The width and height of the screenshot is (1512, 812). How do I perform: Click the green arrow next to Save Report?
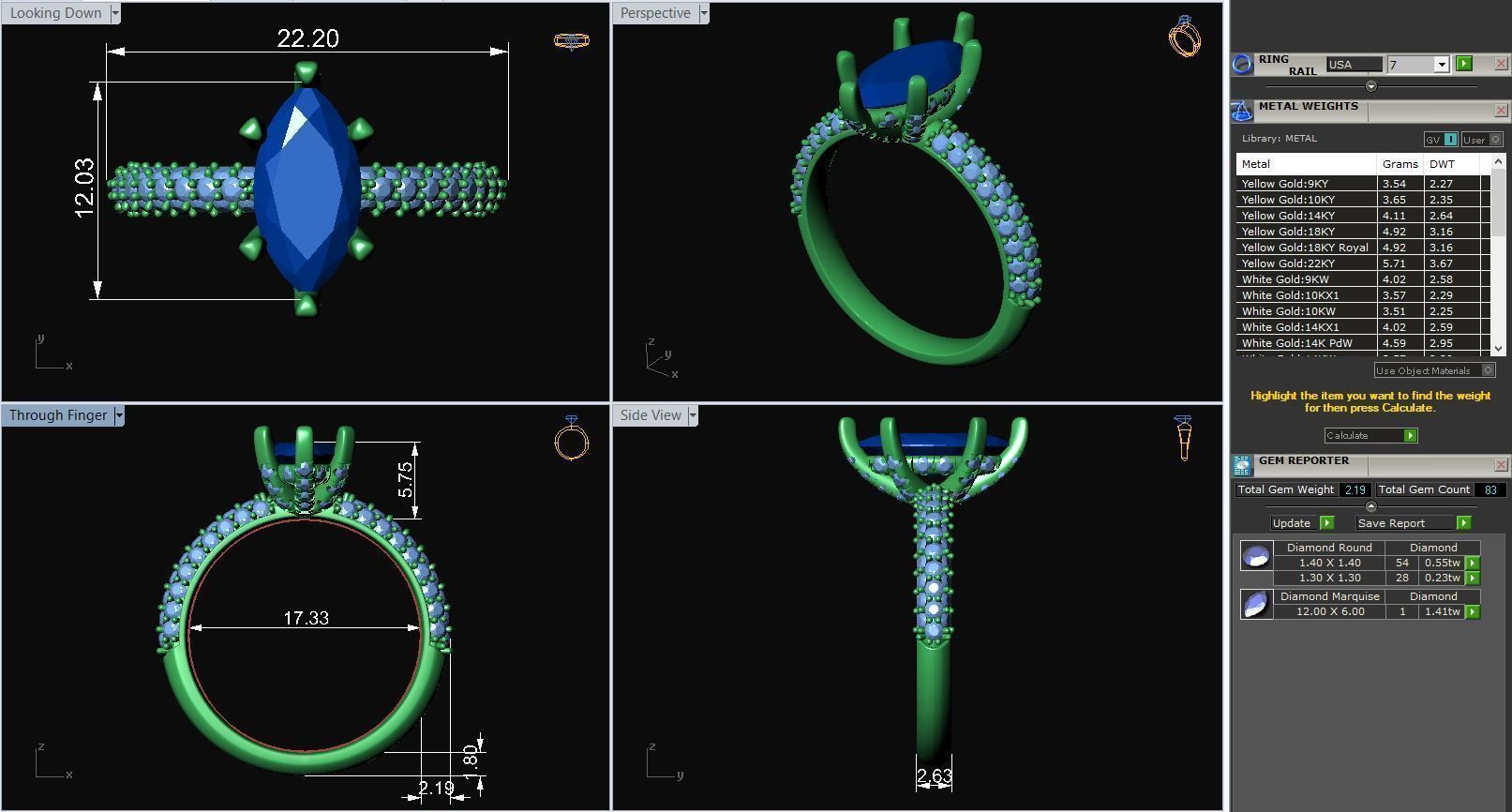coord(1464,522)
